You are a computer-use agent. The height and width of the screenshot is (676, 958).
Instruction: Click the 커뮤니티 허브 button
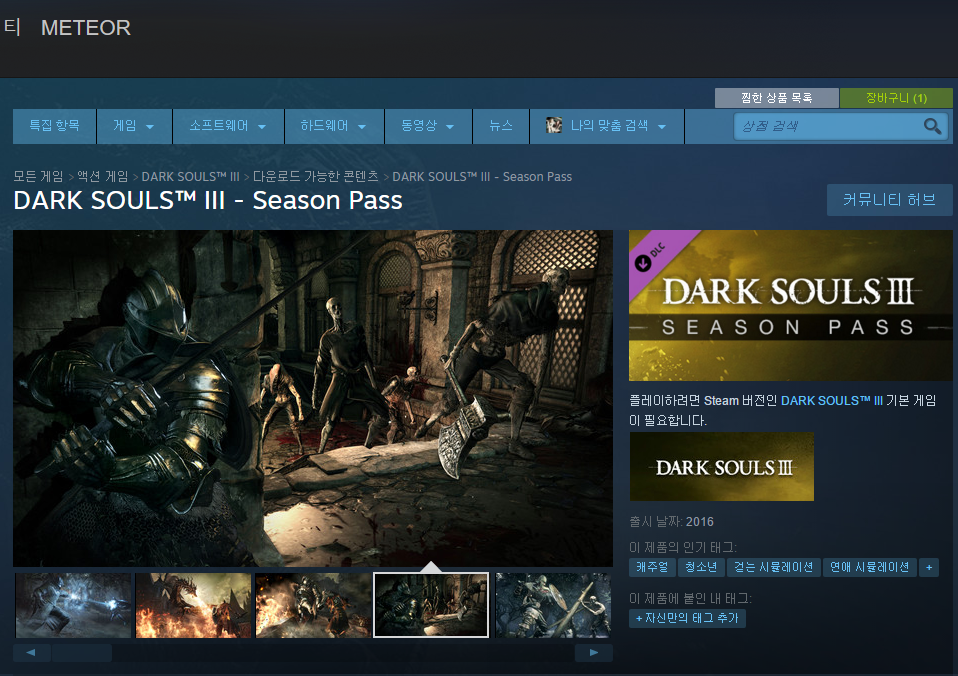(889, 200)
